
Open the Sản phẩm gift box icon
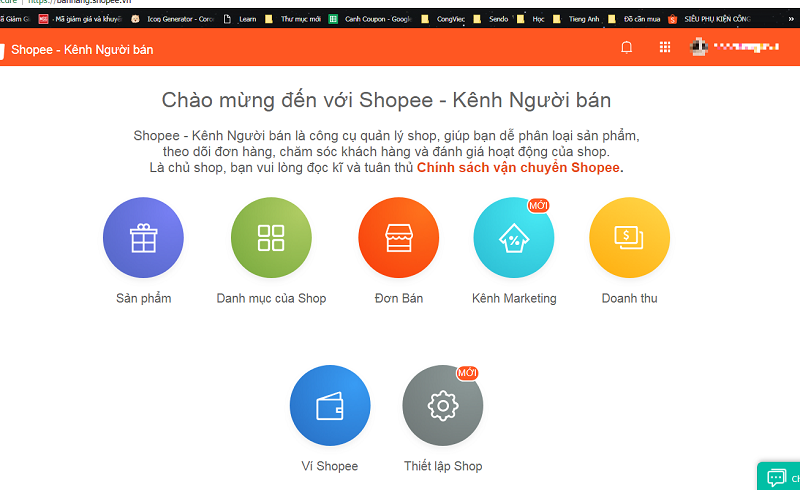point(143,238)
